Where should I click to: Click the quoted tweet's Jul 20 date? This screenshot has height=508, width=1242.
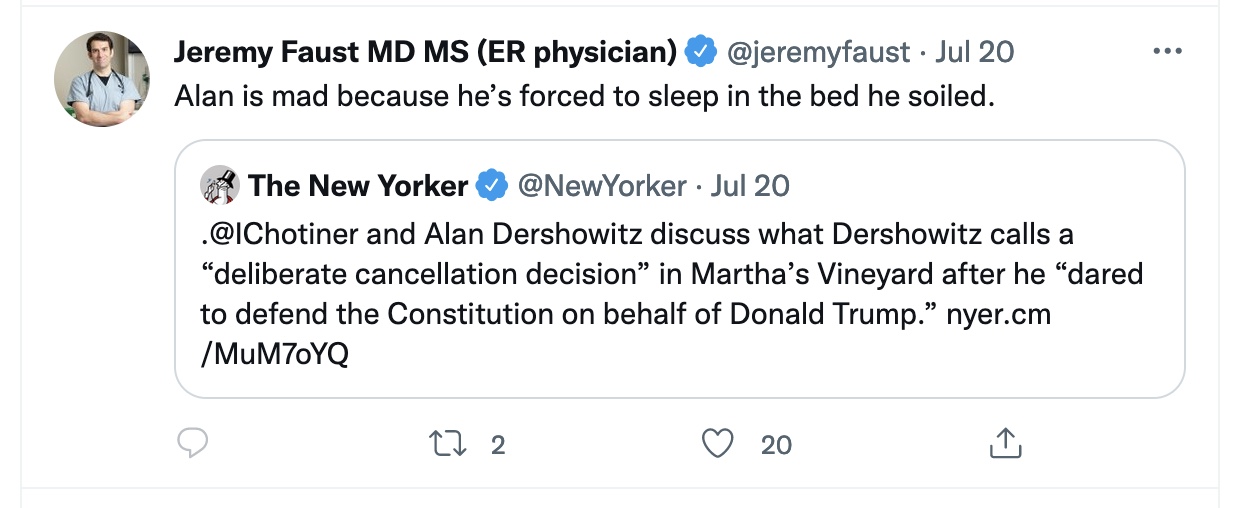point(750,185)
